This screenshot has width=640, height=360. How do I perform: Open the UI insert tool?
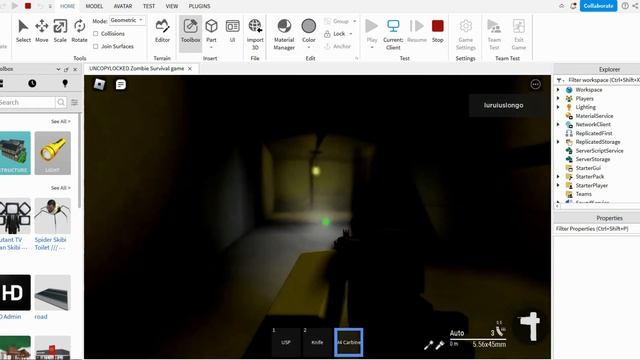232,31
